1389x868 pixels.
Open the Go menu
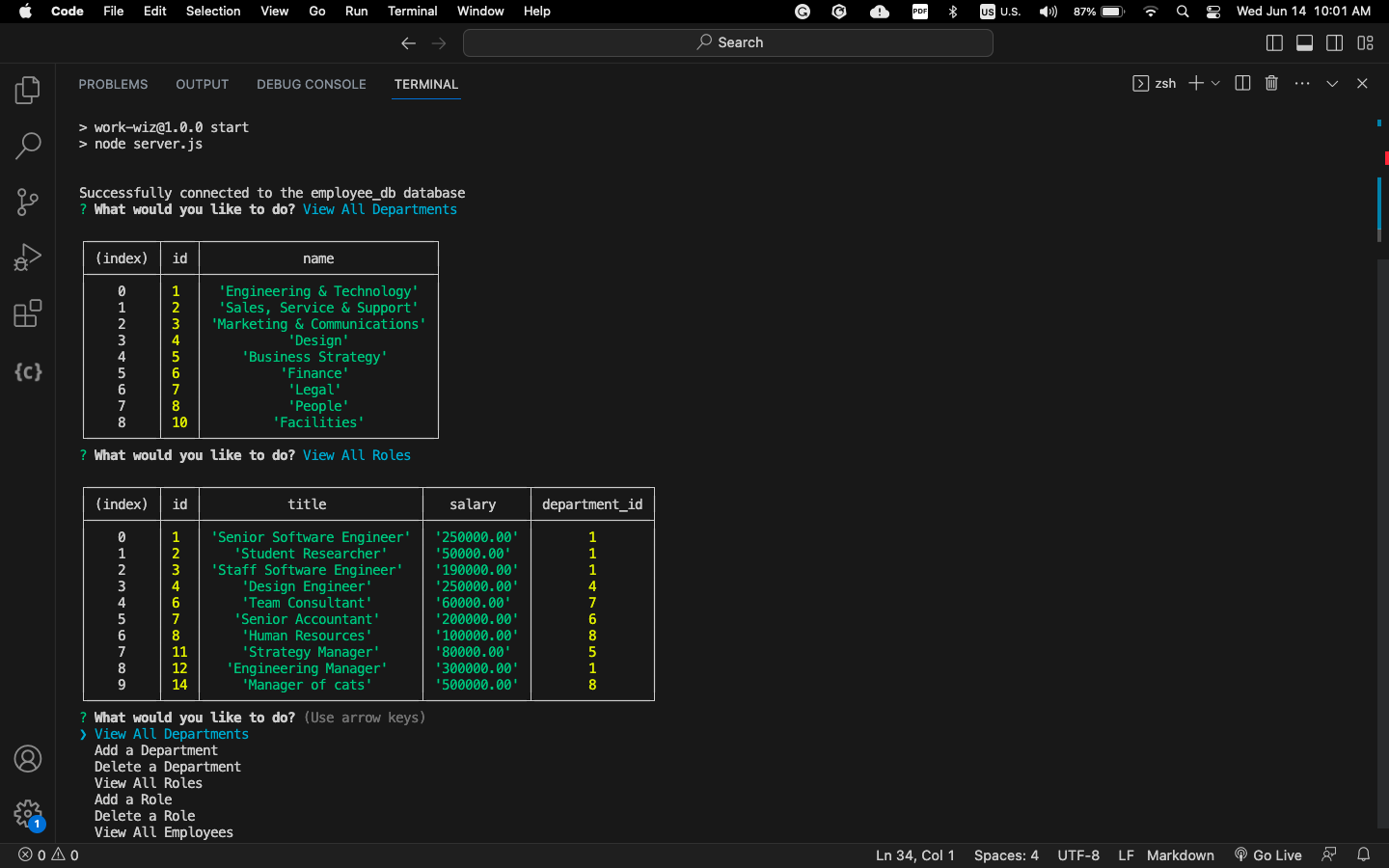[317, 12]
